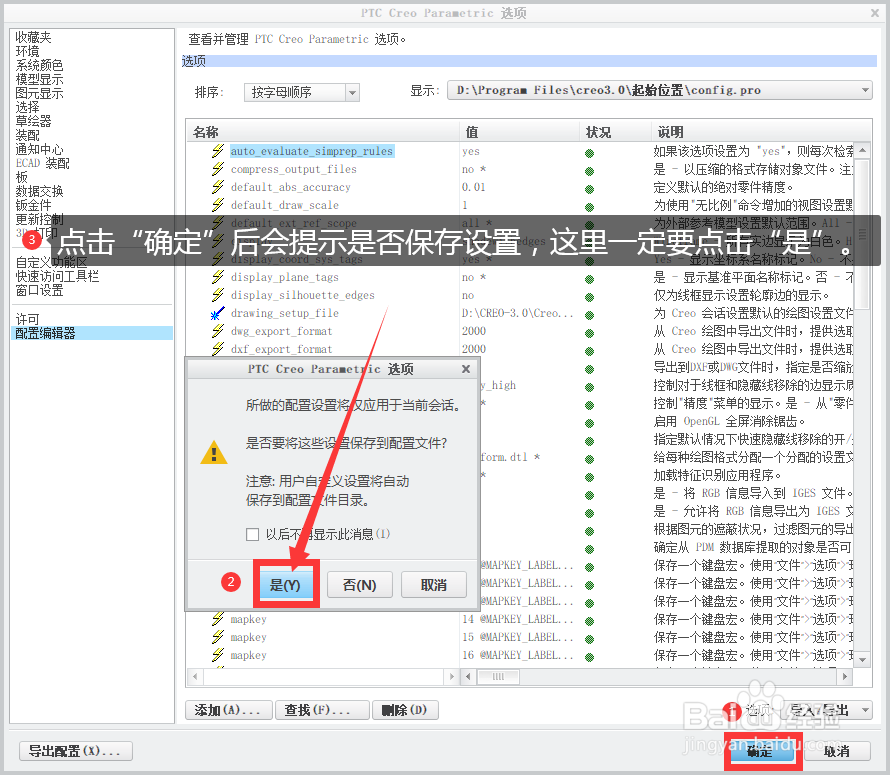Select 窗口设置 category

[x=39, y=290]
